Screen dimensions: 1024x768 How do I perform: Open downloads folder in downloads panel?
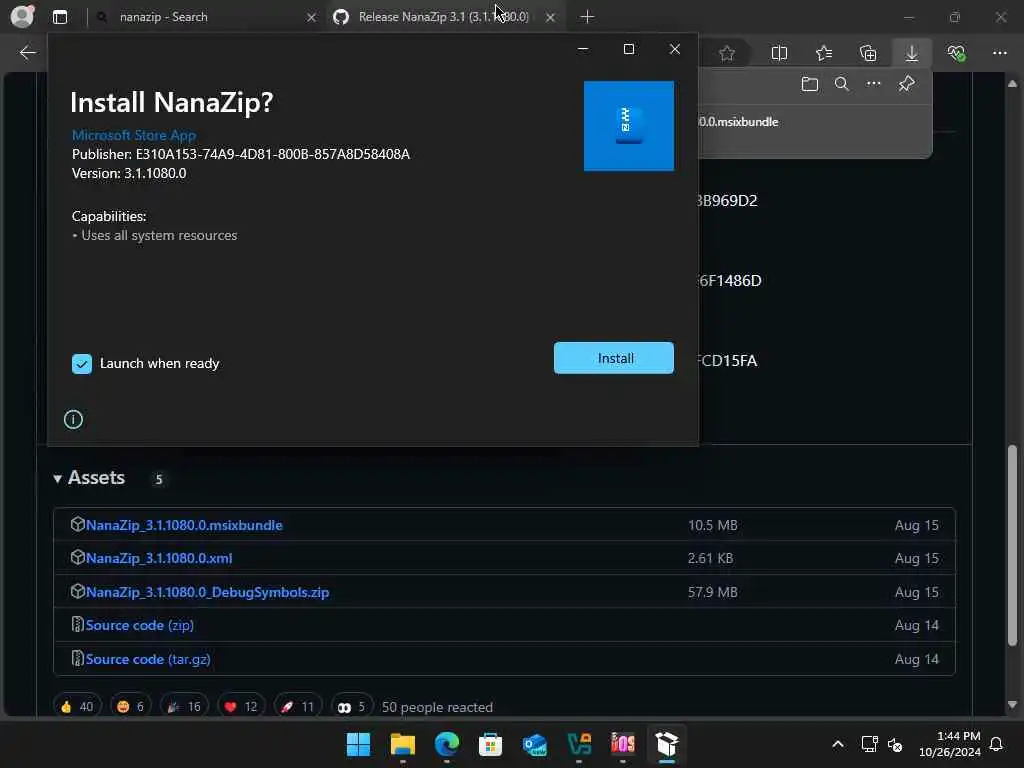click(810, 84)
